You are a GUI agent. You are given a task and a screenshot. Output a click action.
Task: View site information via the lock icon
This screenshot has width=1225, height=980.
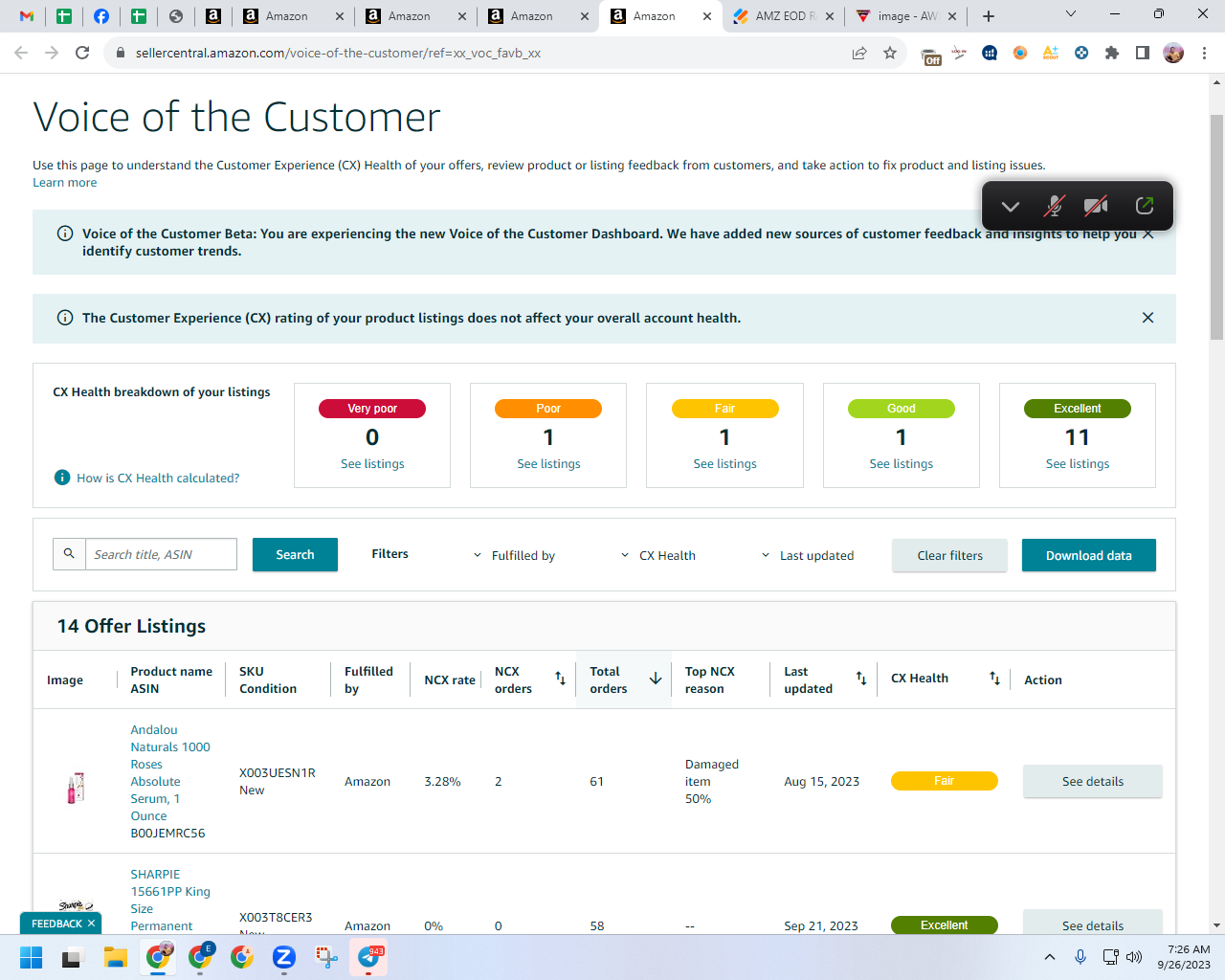coord(121,54)
